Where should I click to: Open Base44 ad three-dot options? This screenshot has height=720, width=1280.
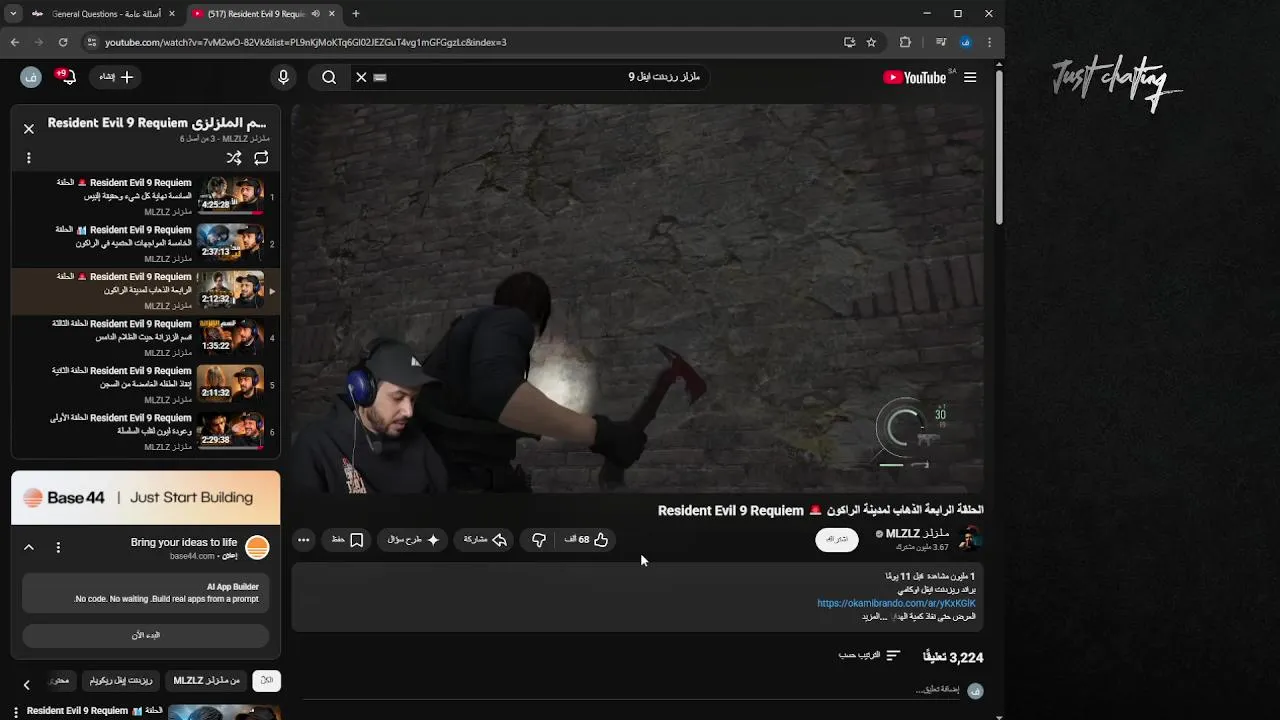tap(58, 547)
